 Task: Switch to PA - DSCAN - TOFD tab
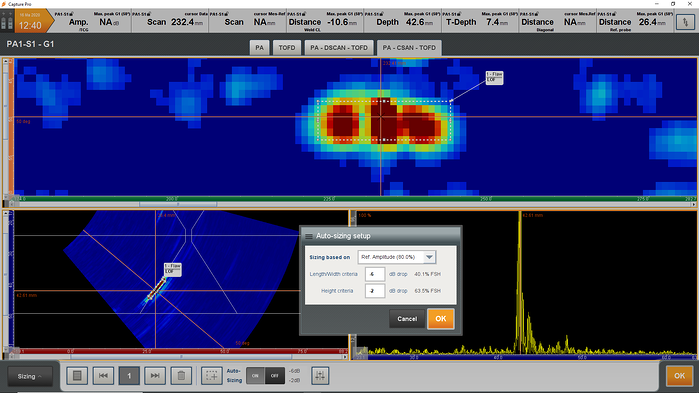point(339,48)
